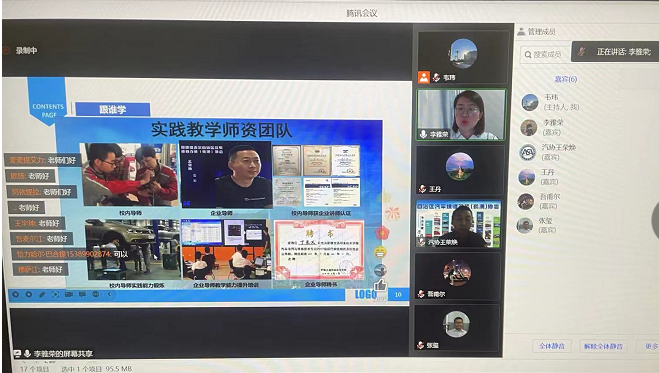
Task: Toggle muted microphone on 王丹 video tile
Action: 422,189
